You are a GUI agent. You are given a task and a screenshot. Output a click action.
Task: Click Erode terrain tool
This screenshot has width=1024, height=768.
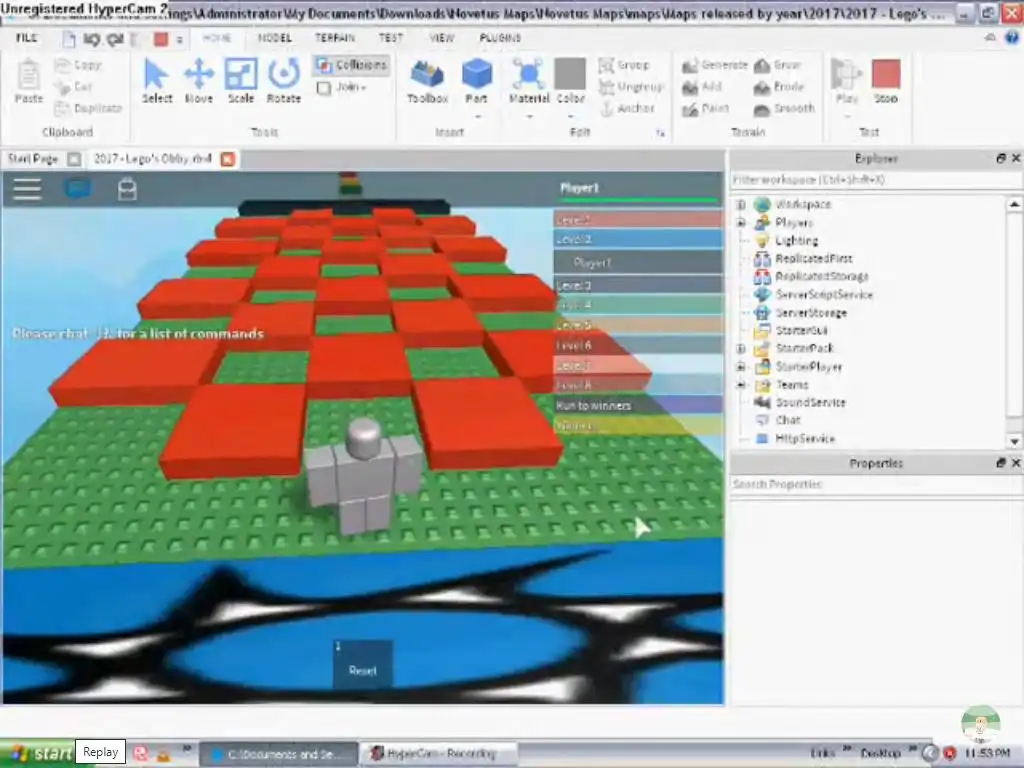click(778, 86)
